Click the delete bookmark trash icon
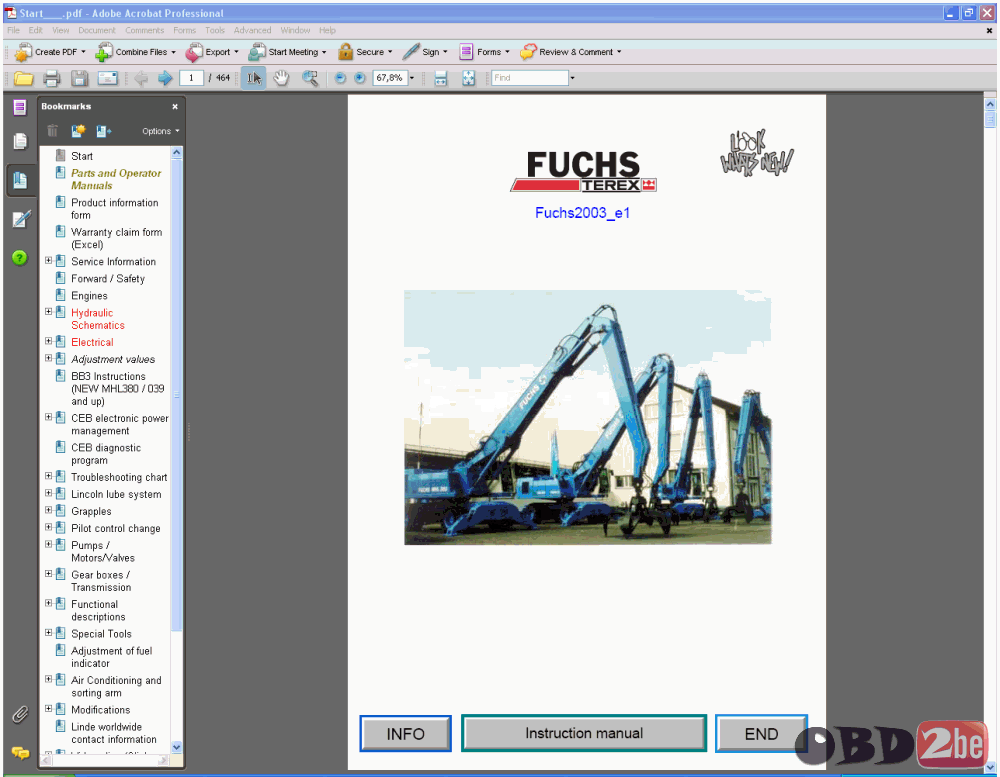 tap(52, 131)
